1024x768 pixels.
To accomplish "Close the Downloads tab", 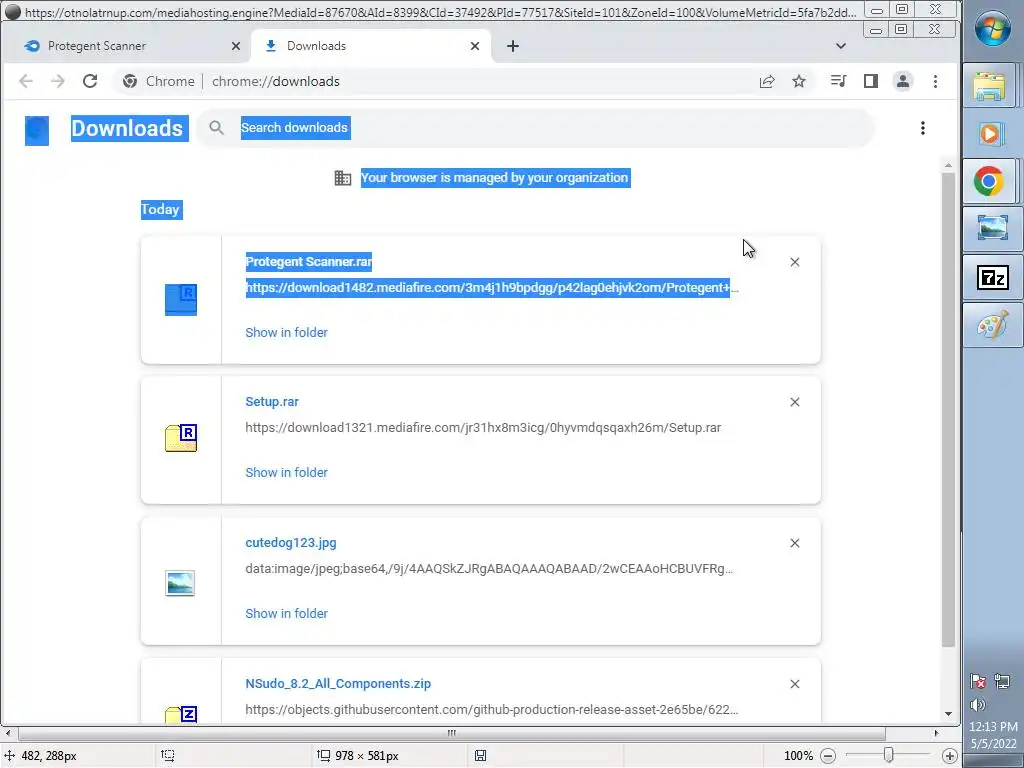I will coord(475,46).
